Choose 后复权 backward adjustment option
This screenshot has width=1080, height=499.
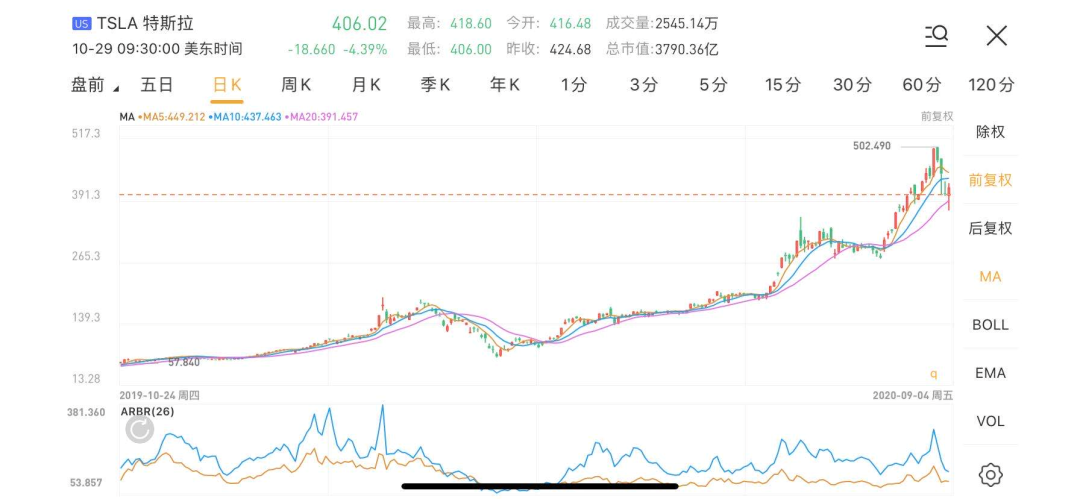pyautogui.click(x=990, y=228)
